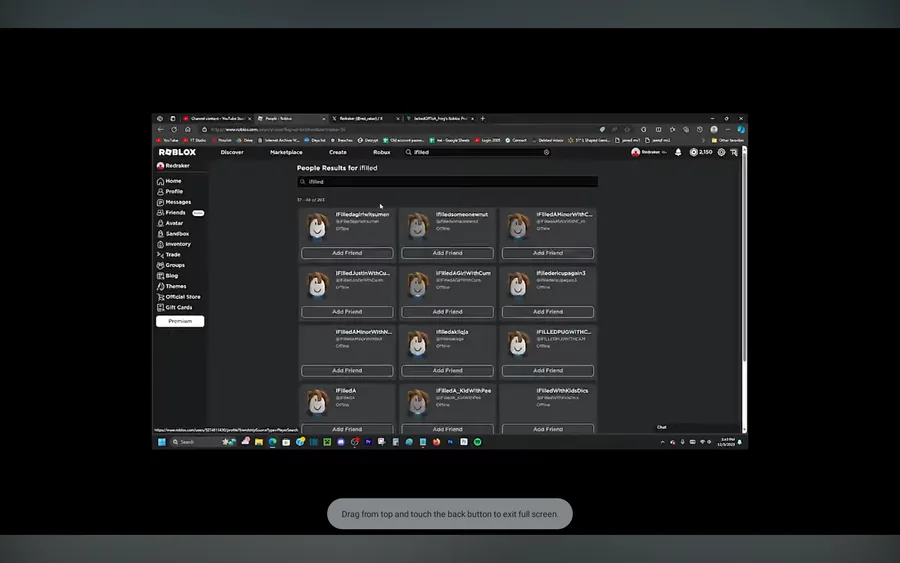Go back in the browser
900x563 pixels.
pos(160,130)
